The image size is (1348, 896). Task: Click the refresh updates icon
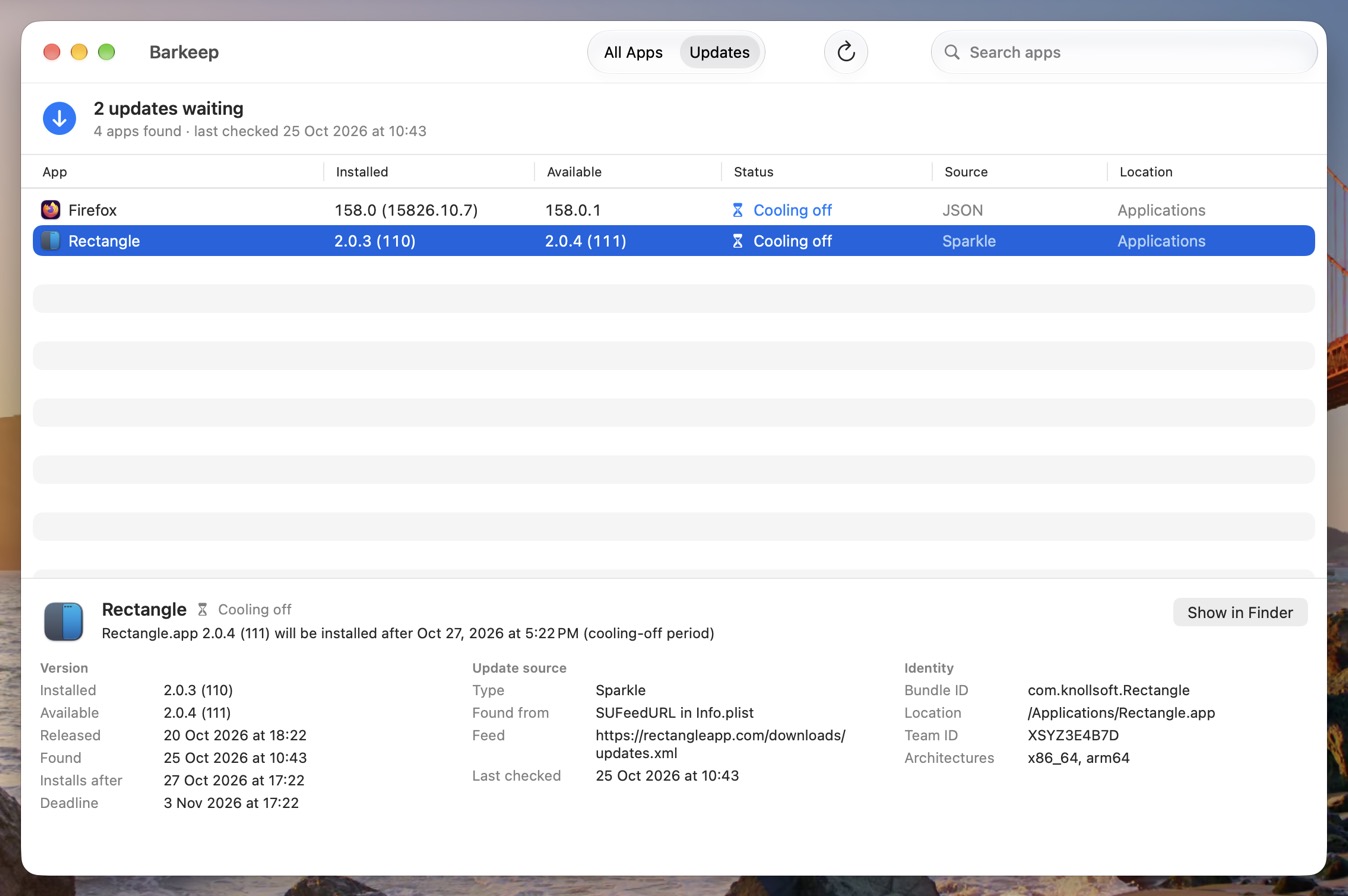846,52
